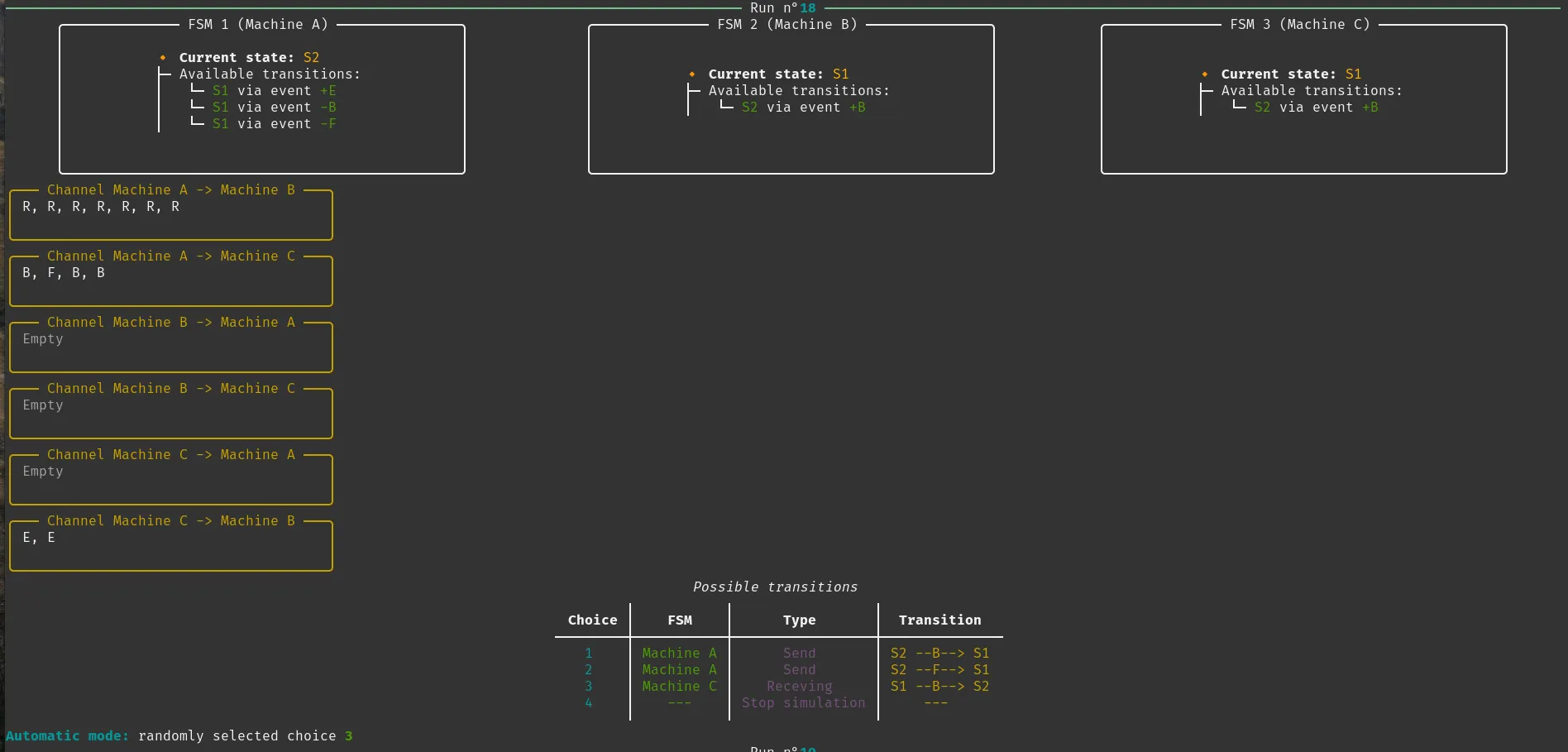Click the Receving type in choice 3 row

click(x=799, y=687)
